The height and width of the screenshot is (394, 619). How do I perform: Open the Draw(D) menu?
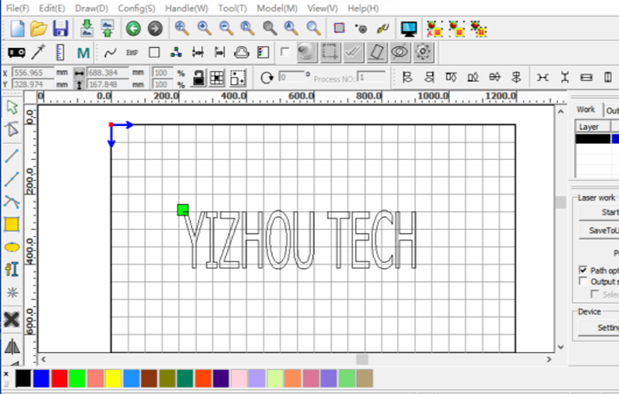[92, 8]
